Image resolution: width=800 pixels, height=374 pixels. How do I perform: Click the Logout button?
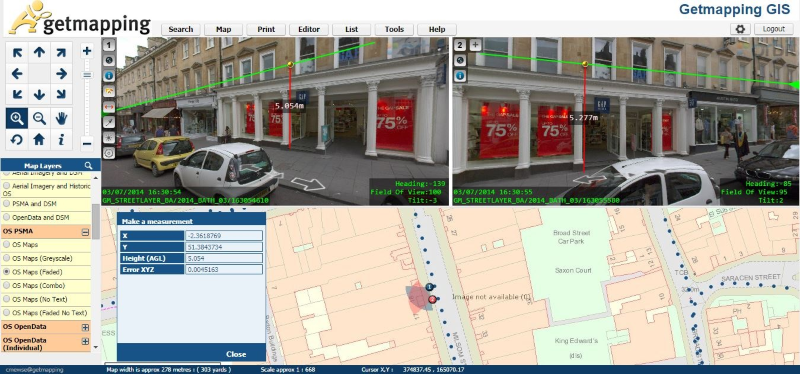point(773,29)
